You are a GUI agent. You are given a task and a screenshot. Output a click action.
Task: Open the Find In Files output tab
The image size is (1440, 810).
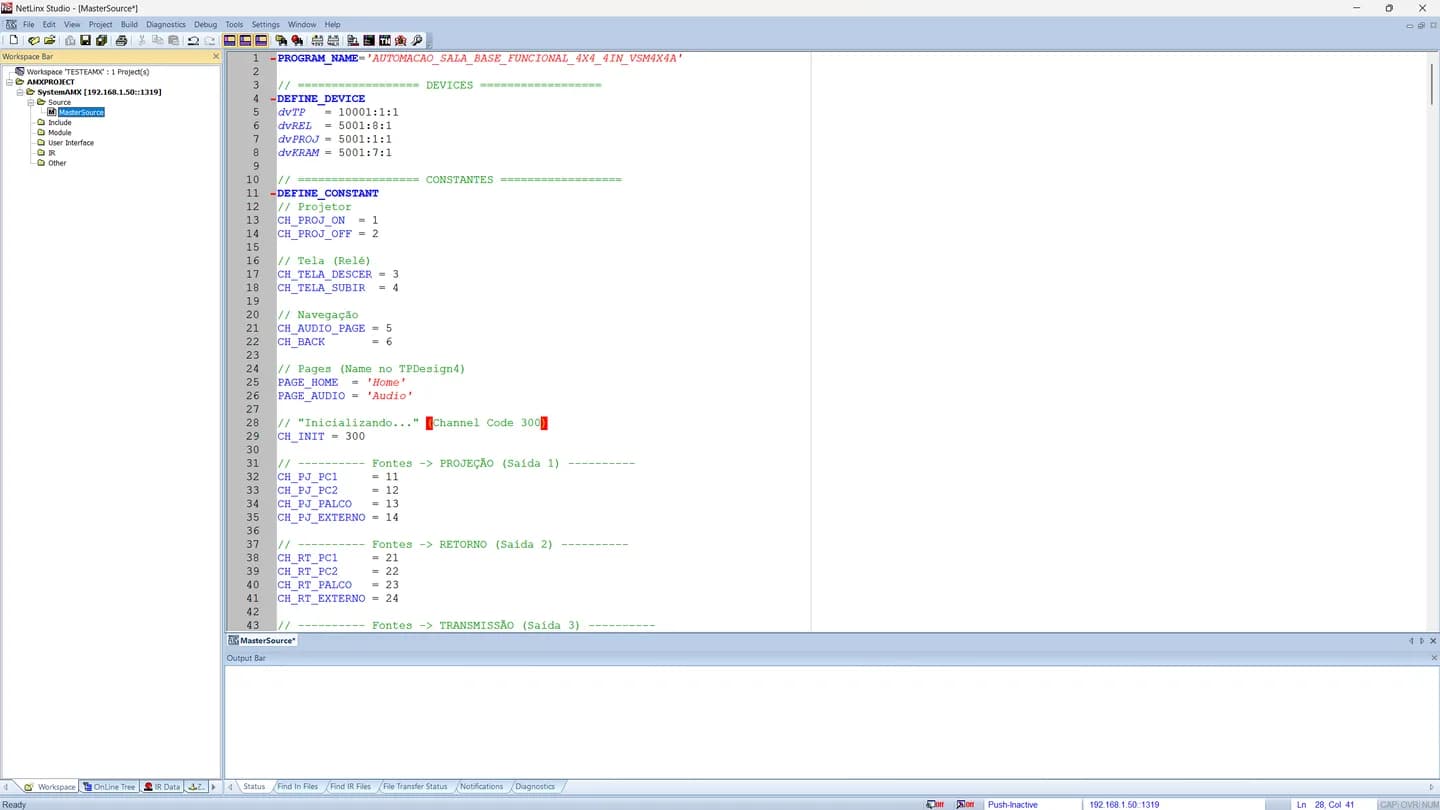tap(298, 786)
